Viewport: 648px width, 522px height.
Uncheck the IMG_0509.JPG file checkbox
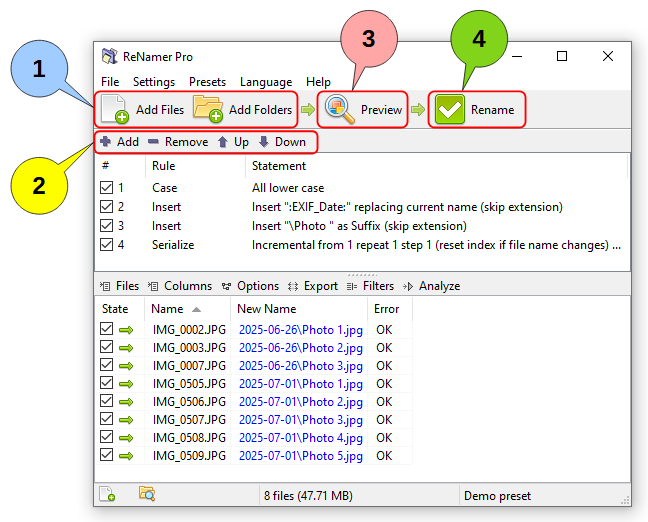[107, 455]
